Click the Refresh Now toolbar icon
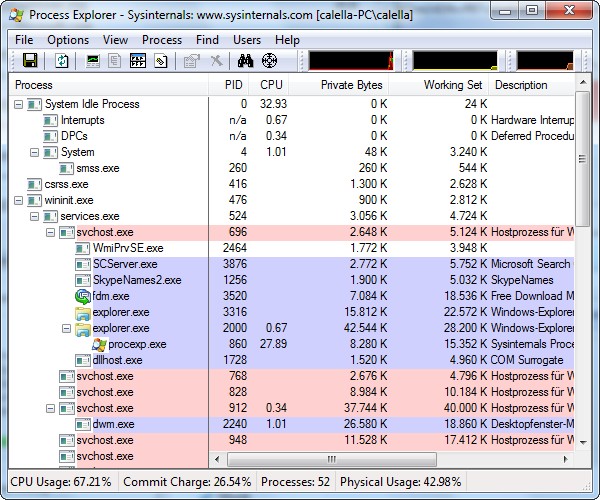600x500 pixels. pyautogui.click(x=61, y=60)
